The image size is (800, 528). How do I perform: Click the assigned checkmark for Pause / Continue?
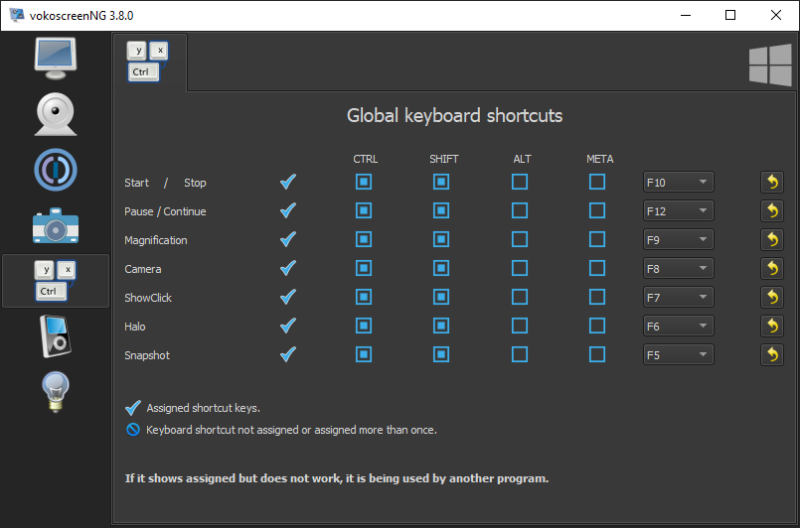288,210
